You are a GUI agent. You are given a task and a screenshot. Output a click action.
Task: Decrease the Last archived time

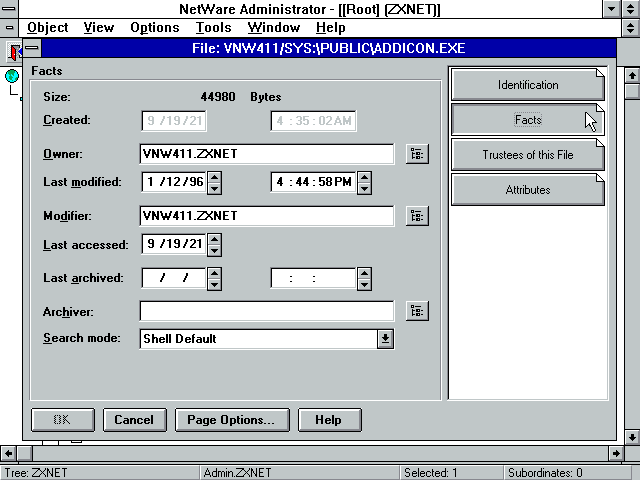(364, 284)
